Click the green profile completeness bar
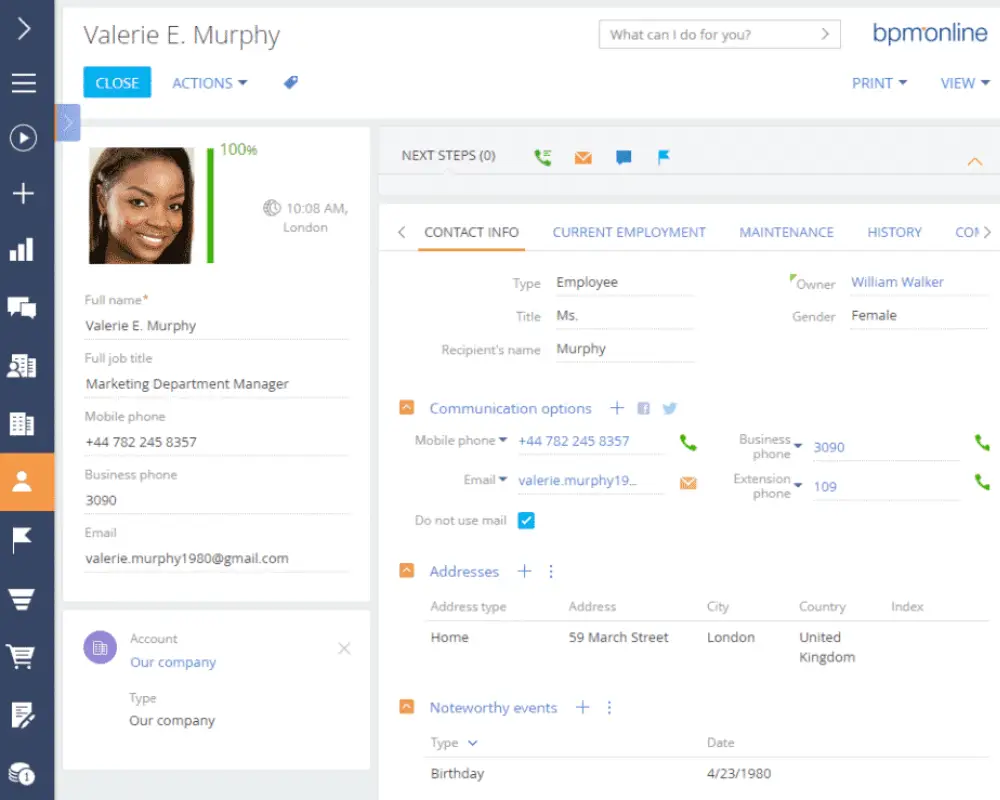 coord(210,205)
